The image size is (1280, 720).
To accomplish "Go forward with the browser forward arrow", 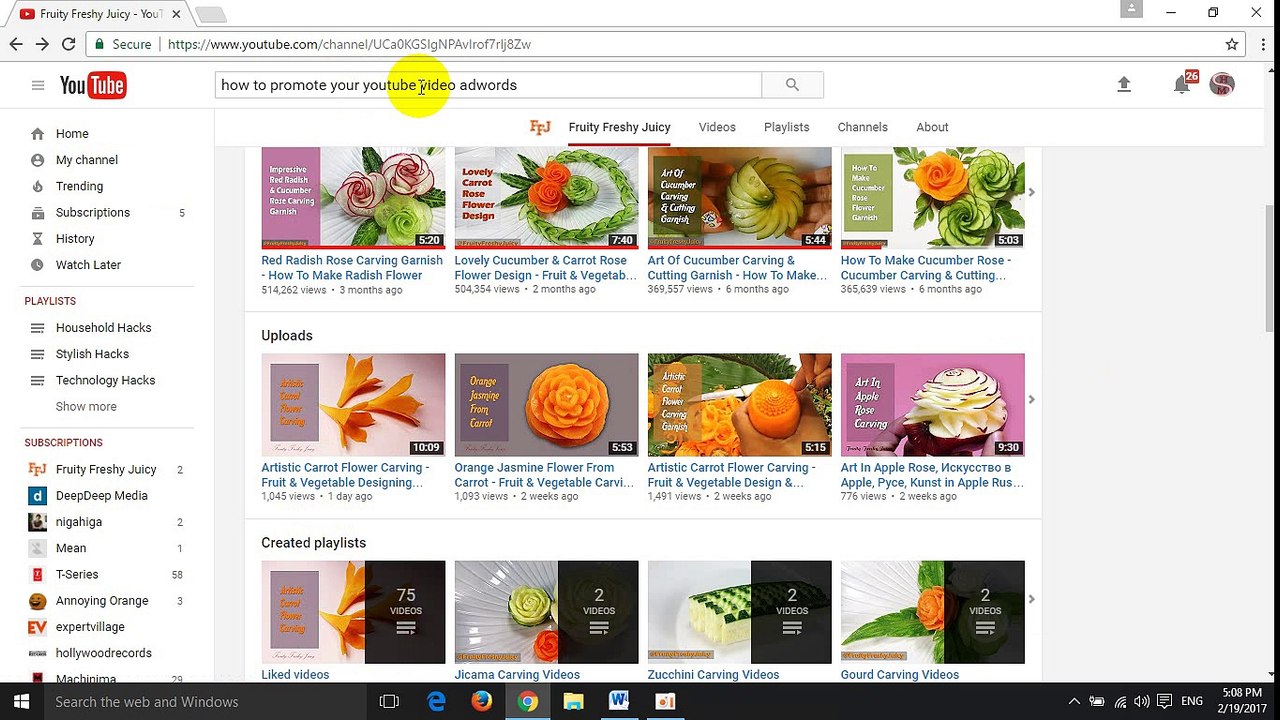I will pos(42,44).
